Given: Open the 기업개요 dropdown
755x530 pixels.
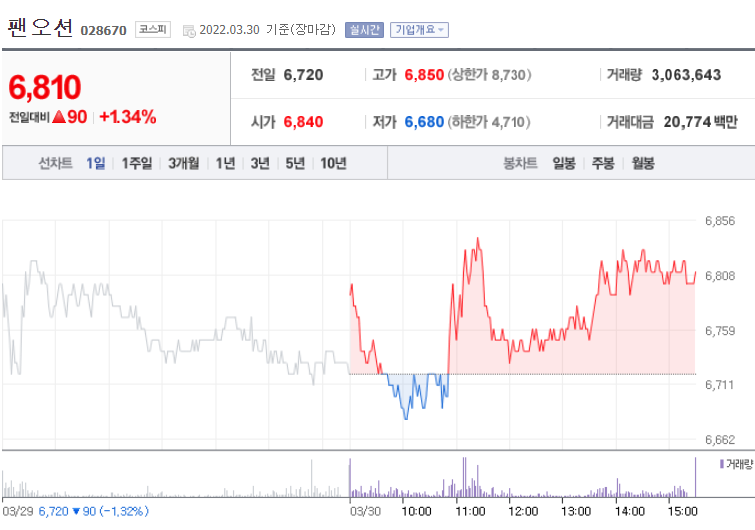Looking at the screenshot, I should pyautogui.click(x=419, y=30).
